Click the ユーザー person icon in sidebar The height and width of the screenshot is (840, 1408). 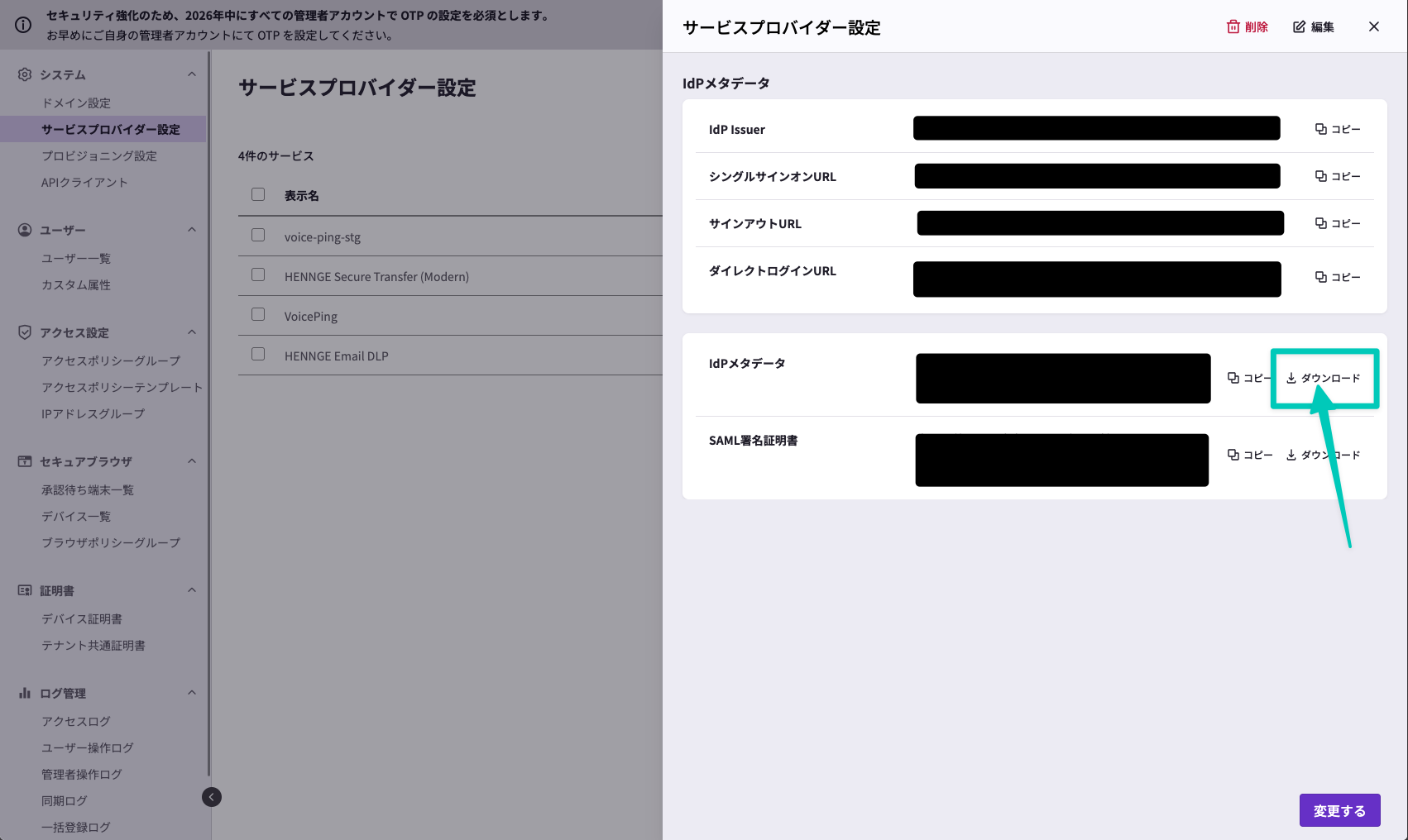click(25, 230)
